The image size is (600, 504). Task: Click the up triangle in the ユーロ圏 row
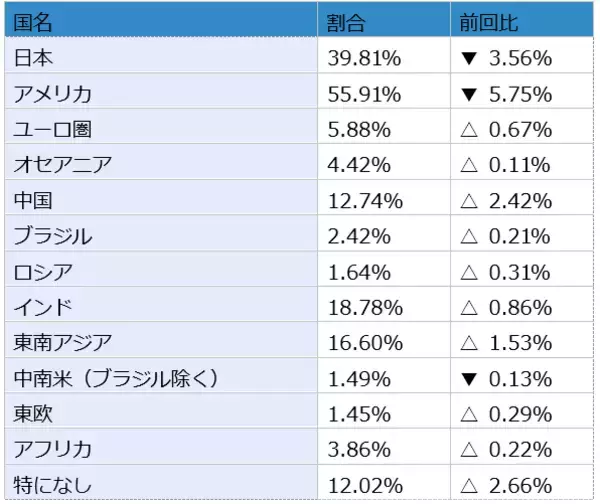pos(468,130)
